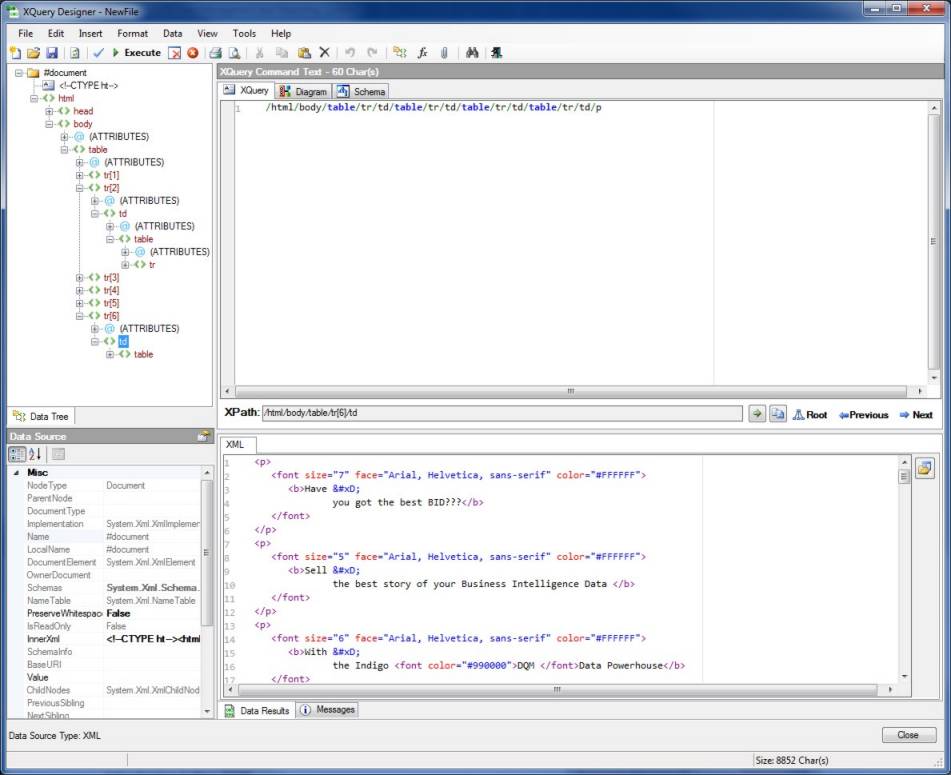The image size is (951, 775).
Task: Click the binoculars Find icon
Action: point(472,53)
